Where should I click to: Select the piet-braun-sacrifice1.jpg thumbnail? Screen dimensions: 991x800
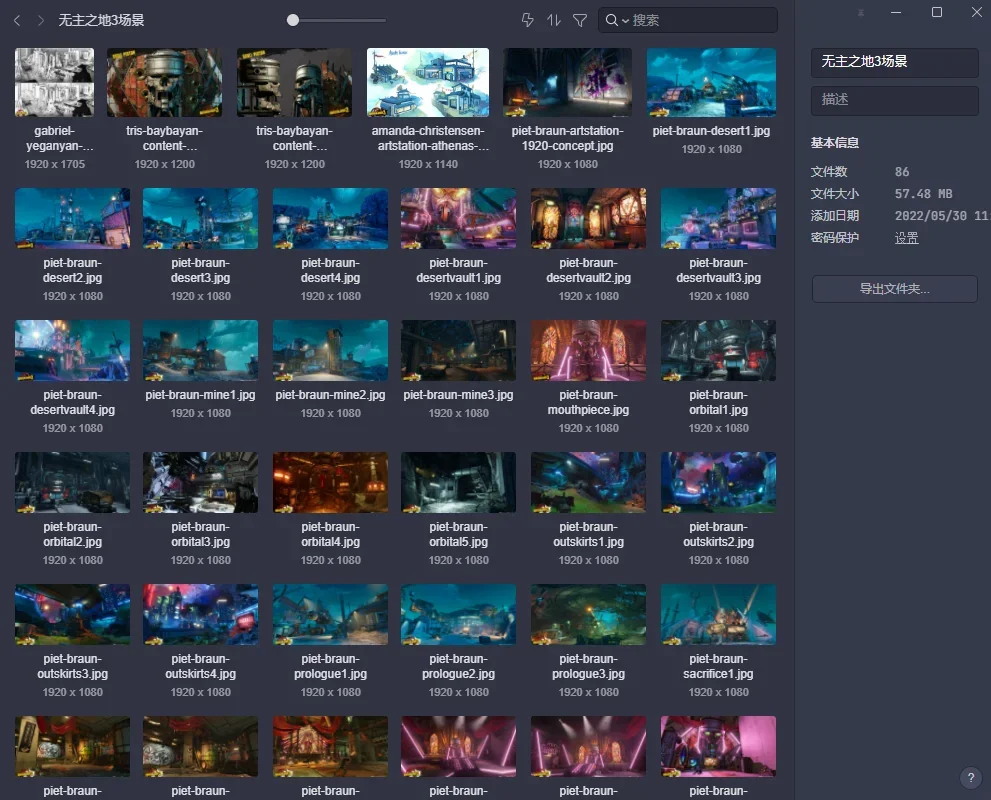pyautogui.click(x=719, y=614)
